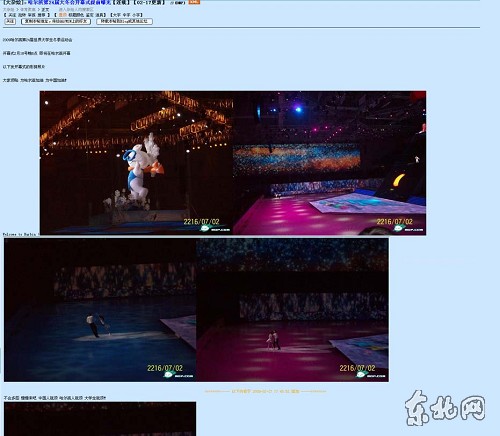Click the orange highlighted option in the bracket toolbar

point(63,15)
